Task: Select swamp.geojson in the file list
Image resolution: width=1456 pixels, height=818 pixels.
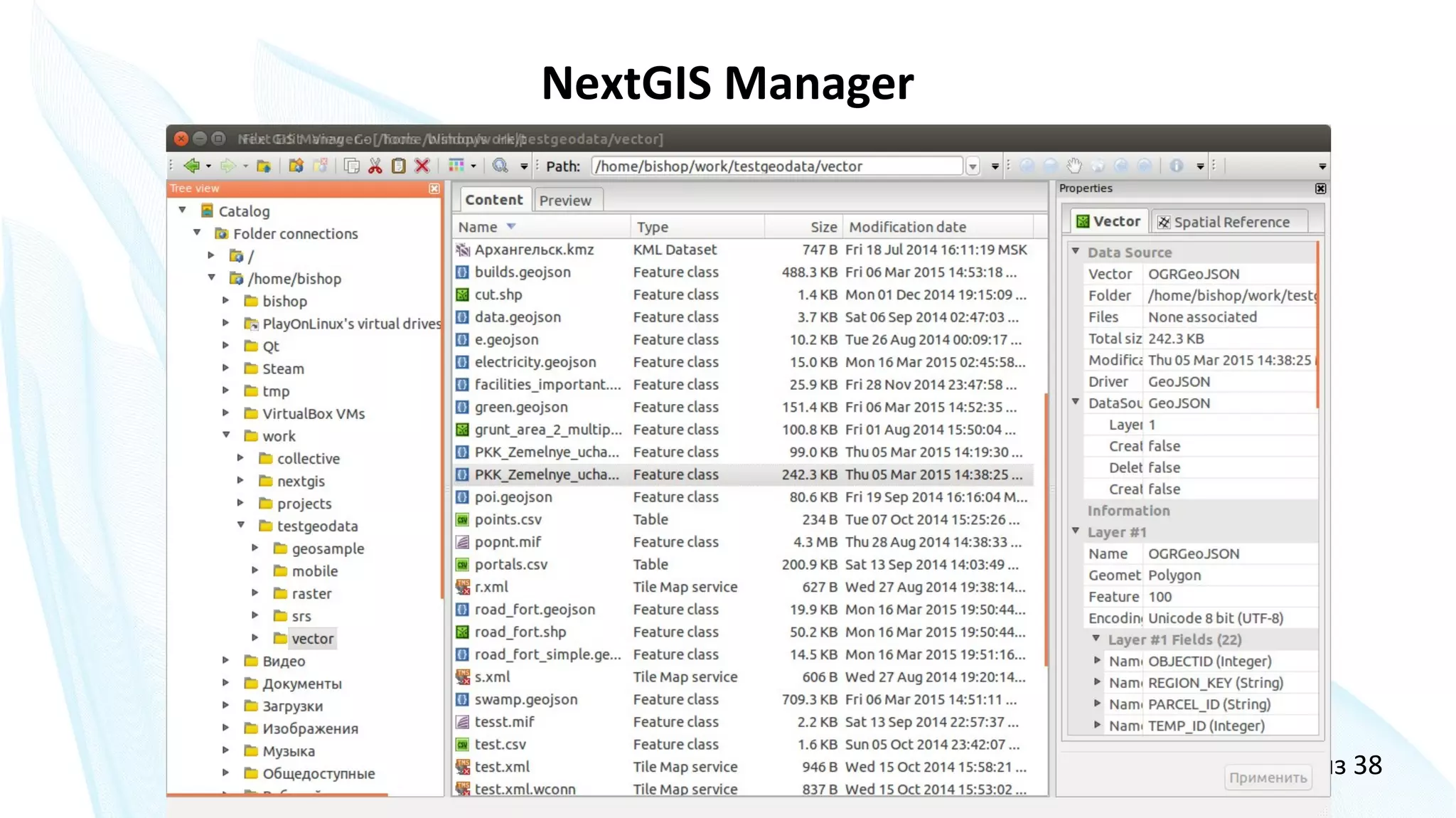Action: click(x=743, y=700)
